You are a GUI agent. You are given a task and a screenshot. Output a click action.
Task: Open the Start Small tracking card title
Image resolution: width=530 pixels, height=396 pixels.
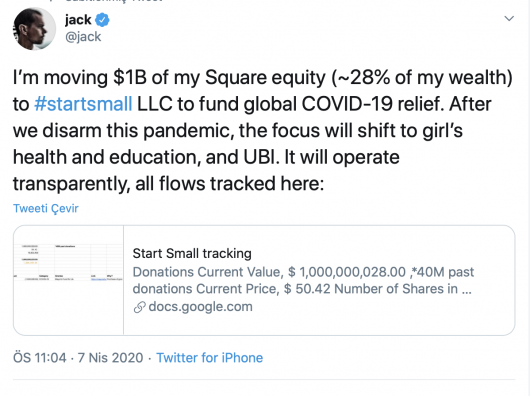[192, 253]
